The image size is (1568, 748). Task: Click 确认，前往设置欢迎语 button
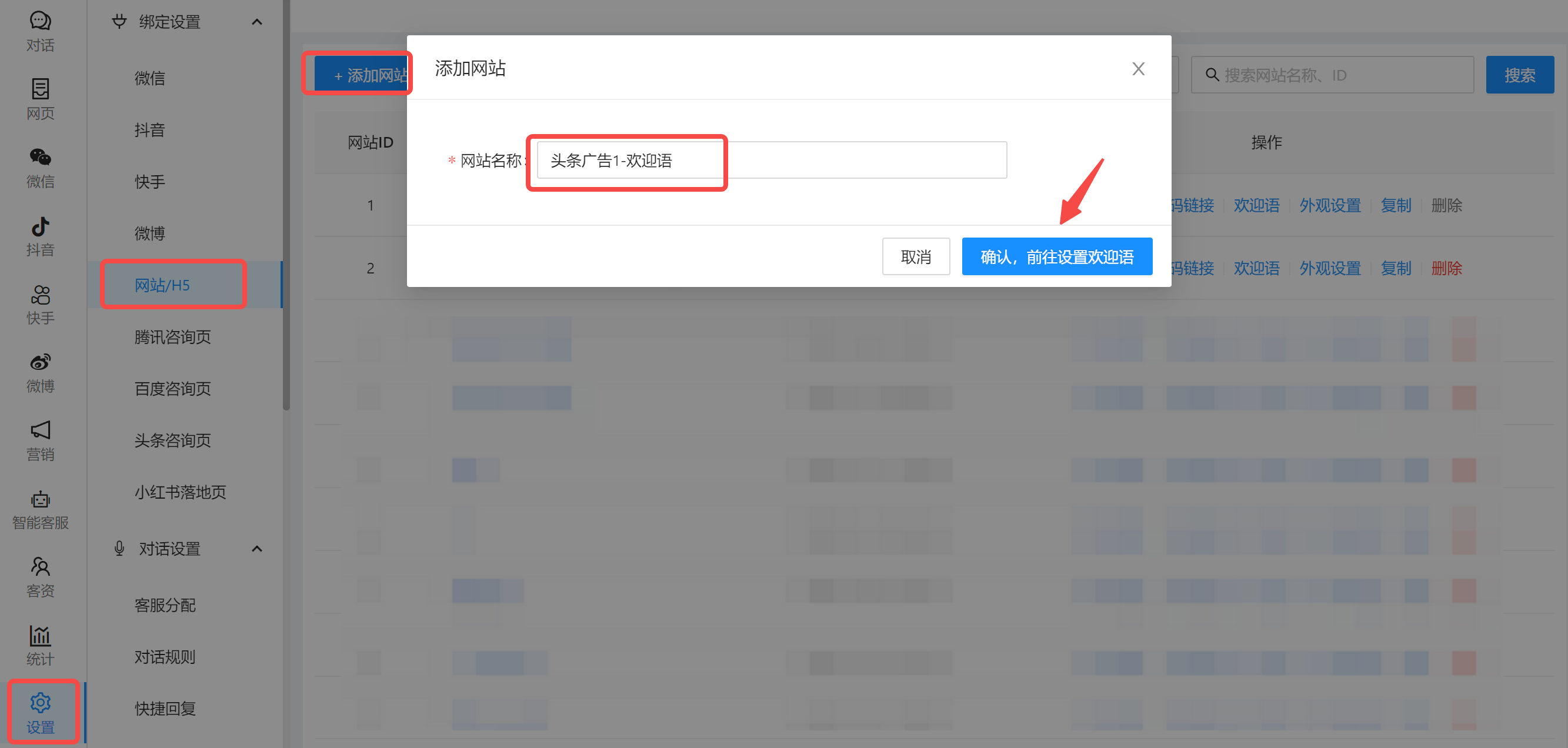click(x=1056, y=256)
